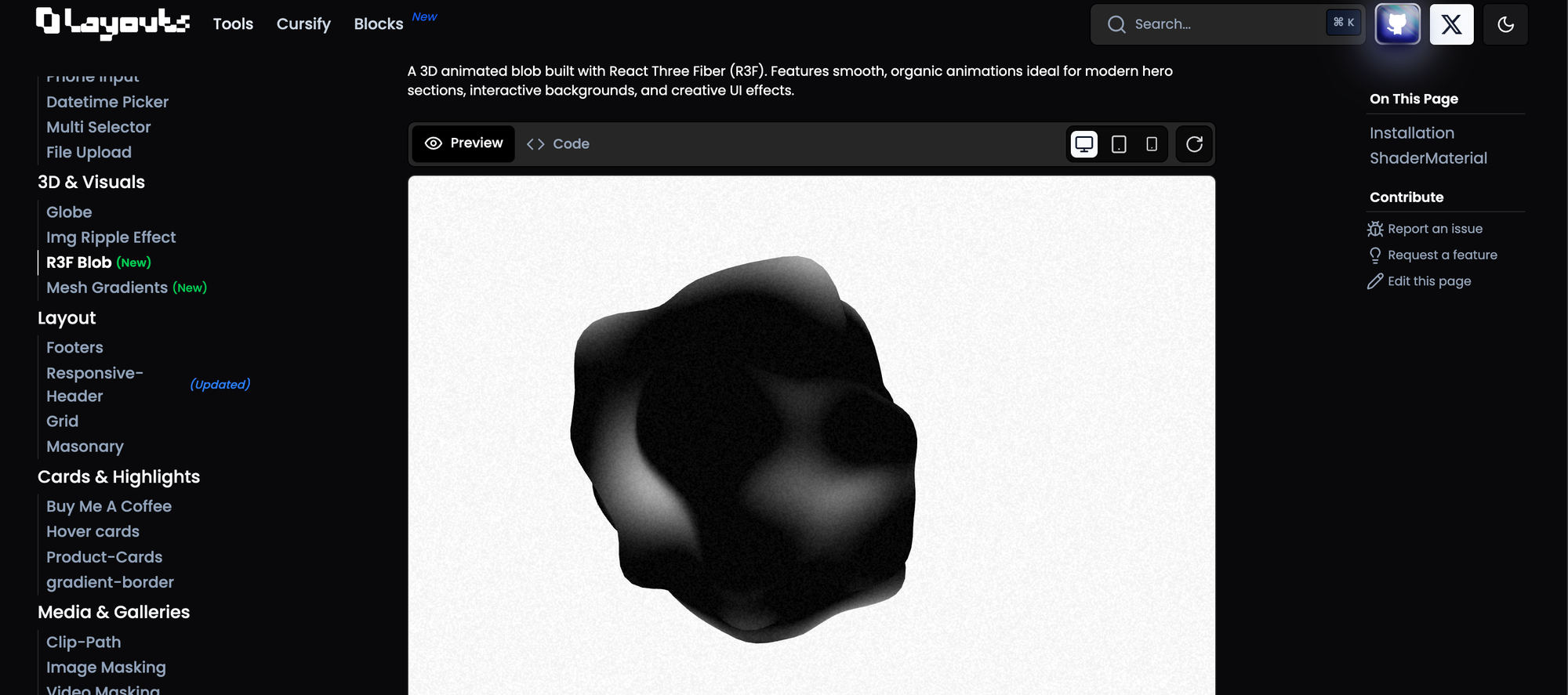The image size is (1568, 695).
Task: Focus the Search field
Action: click(x=1228, y=24)
